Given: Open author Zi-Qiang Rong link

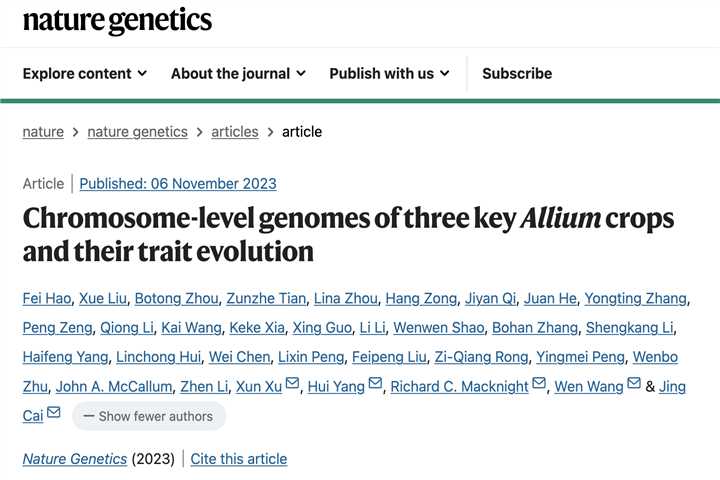Looking at the screenshot, I should click(x=481, y=357).
